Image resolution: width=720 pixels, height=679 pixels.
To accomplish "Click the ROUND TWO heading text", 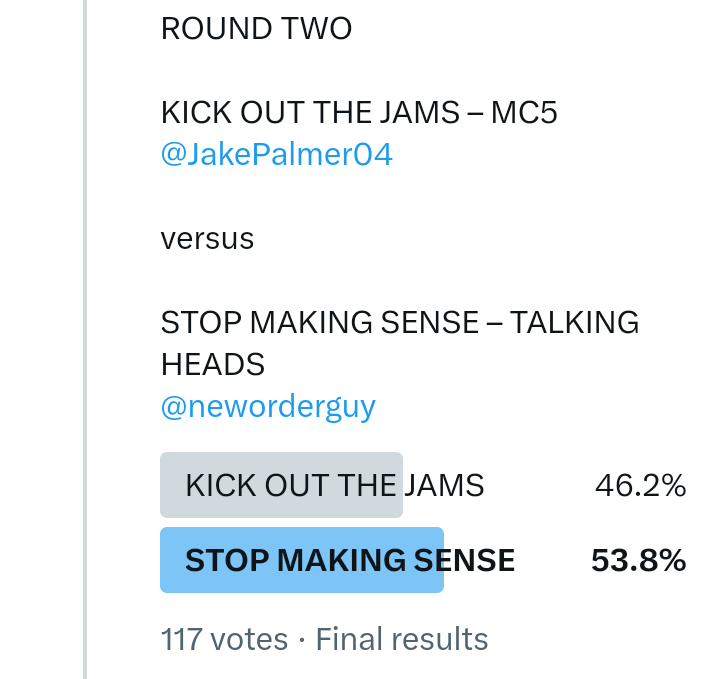I will pos(256,29).
